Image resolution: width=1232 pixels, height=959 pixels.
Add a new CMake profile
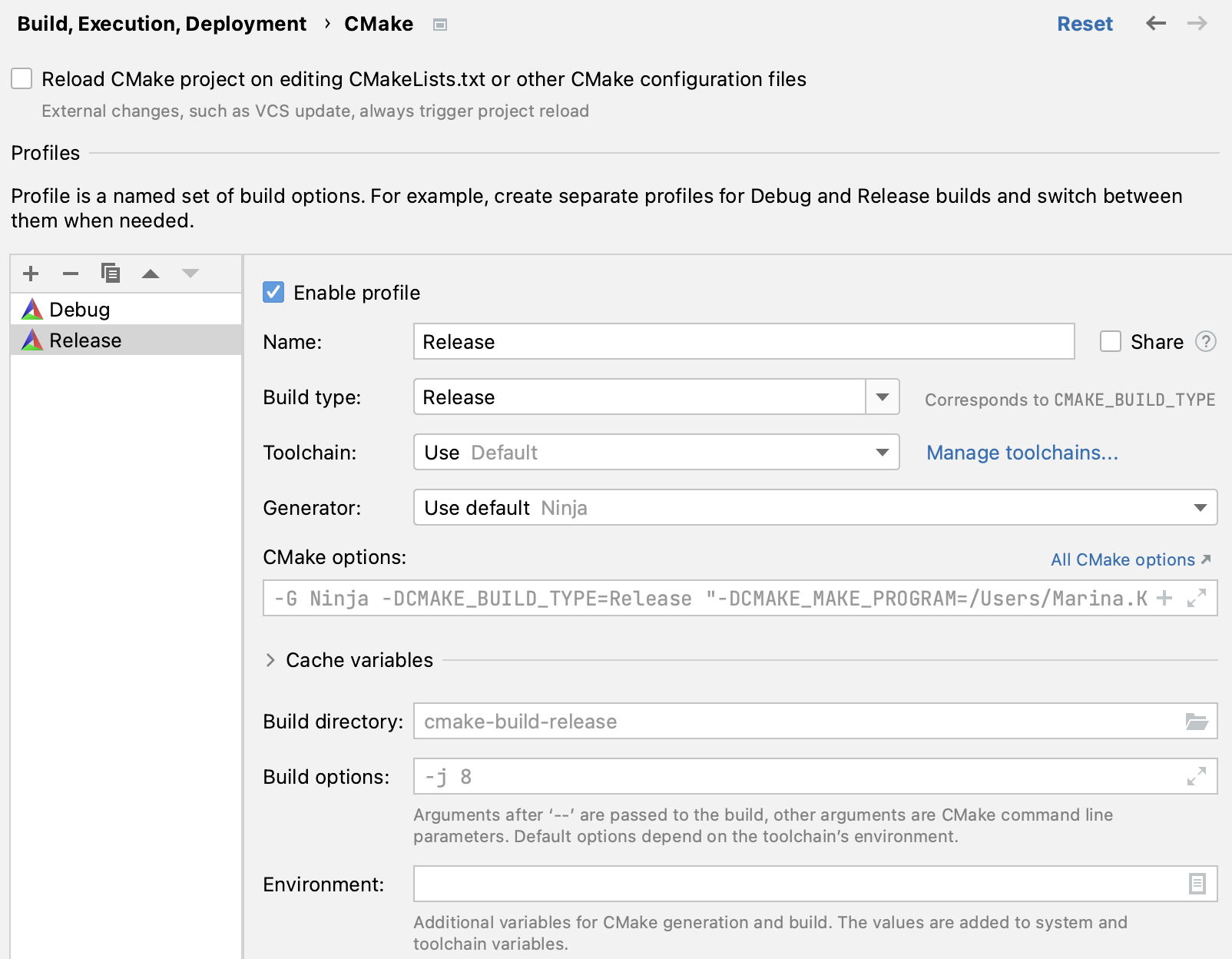(31, 274)
